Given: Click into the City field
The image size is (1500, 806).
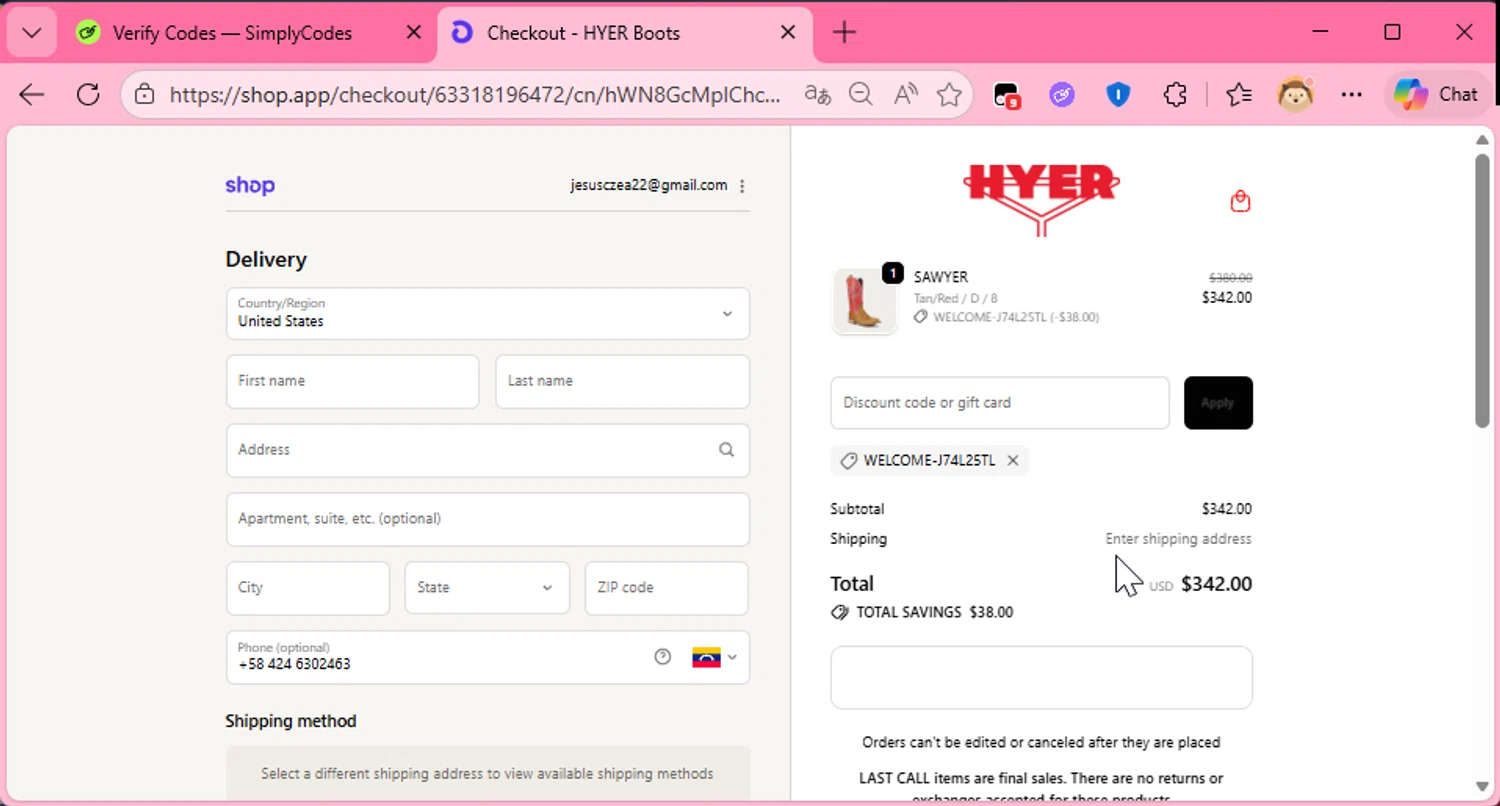Looking at the screenshot, I should [x=308, y=588].
